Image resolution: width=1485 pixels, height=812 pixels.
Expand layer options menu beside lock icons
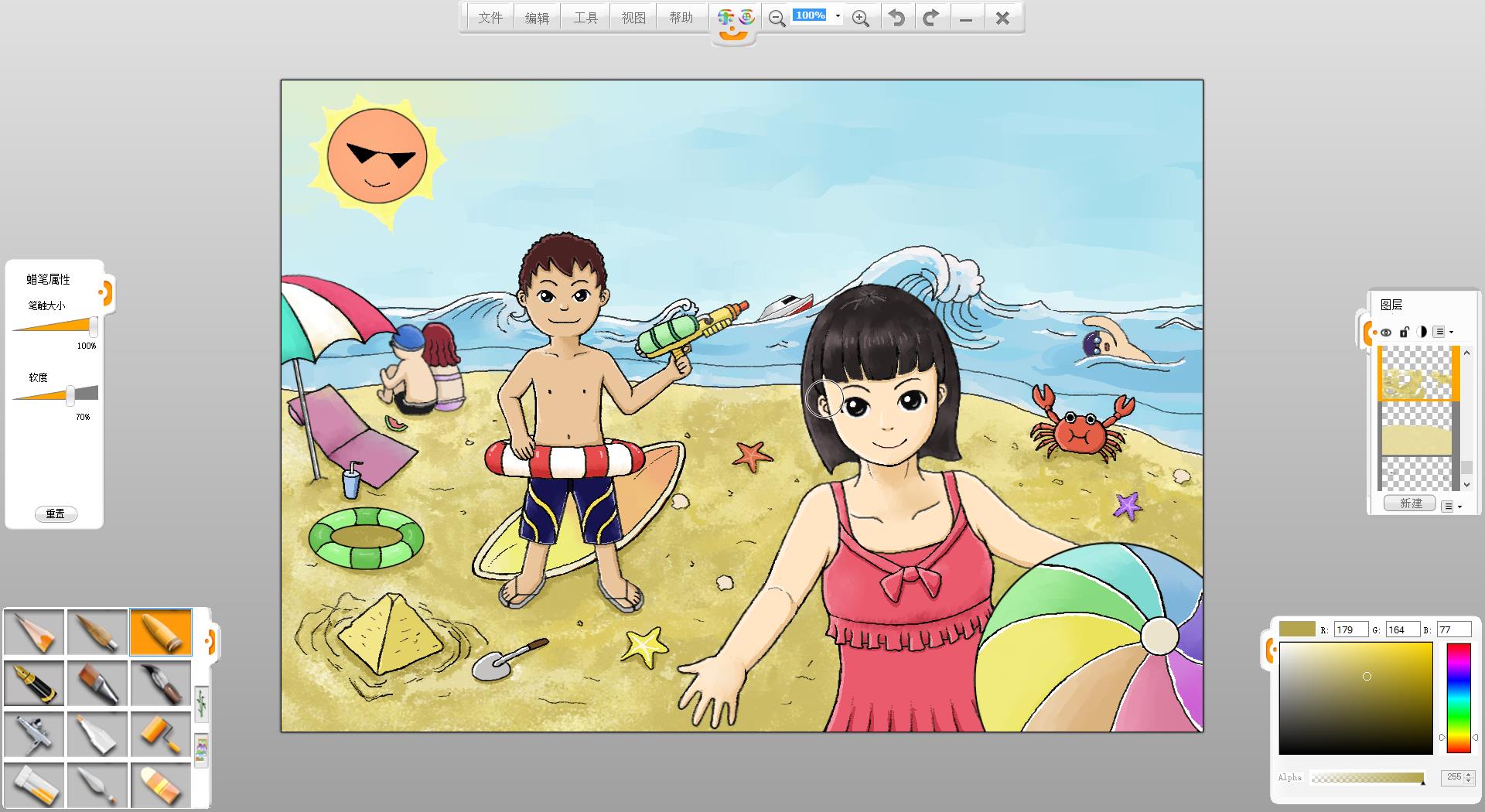1442,333
